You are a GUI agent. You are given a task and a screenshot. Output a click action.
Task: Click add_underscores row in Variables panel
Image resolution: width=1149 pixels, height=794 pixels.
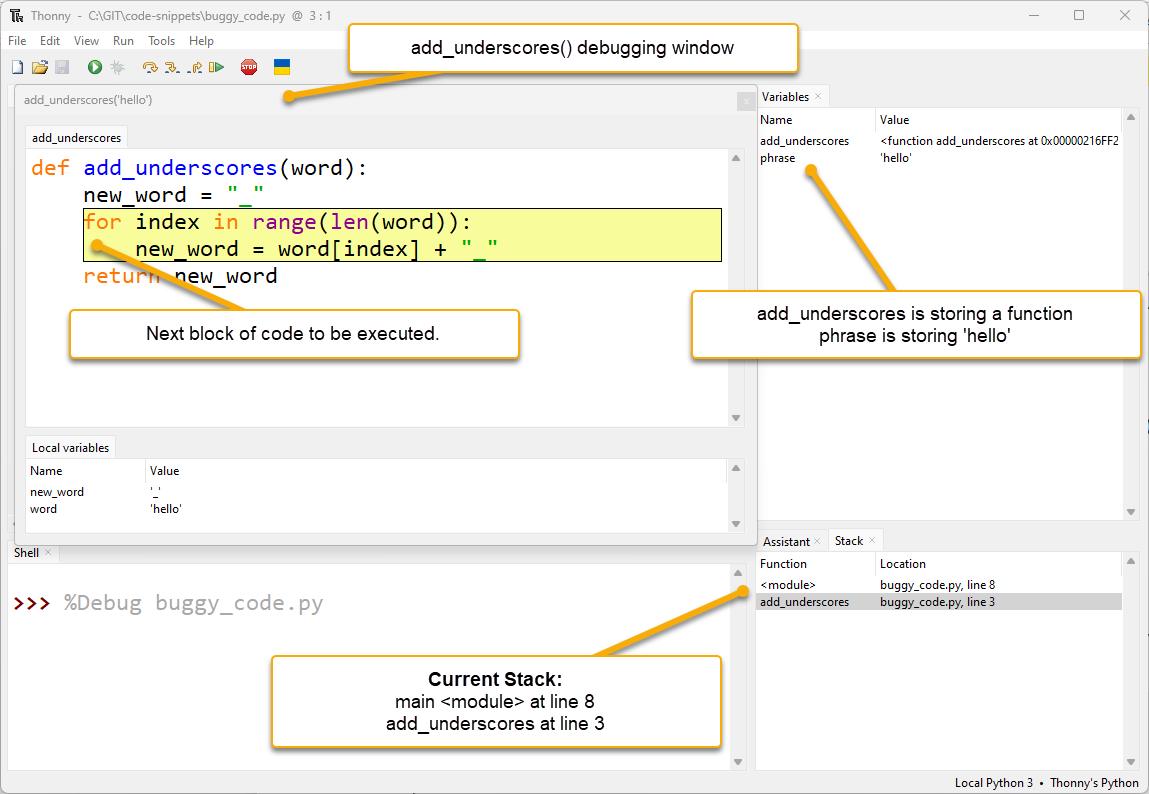pyautogui.click(x=939, y=141)
